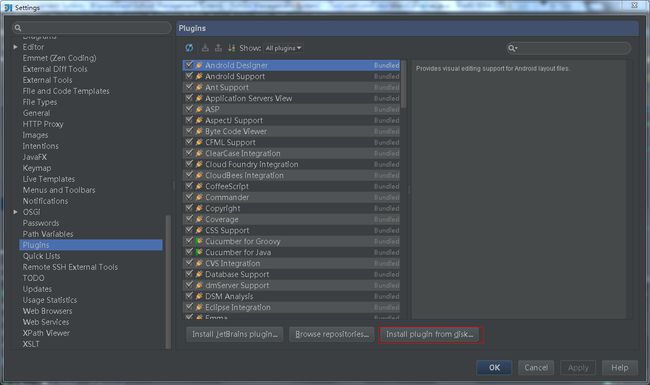Screen dimensions: 650x385
Task: Toggle the Application Servers View checkbox
Action: (189, 98)
